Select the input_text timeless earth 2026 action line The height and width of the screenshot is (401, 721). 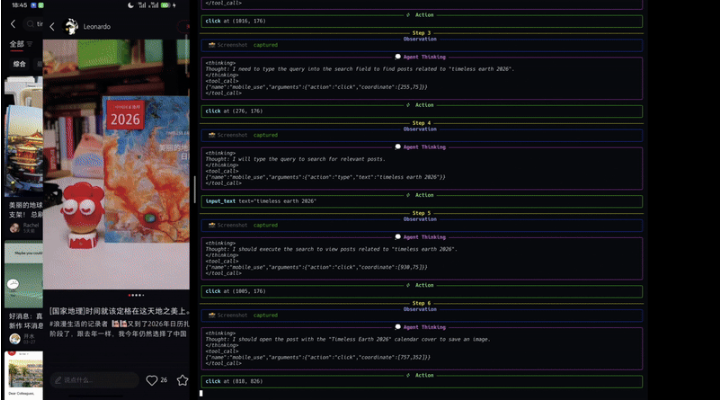[x=261, y=201]
